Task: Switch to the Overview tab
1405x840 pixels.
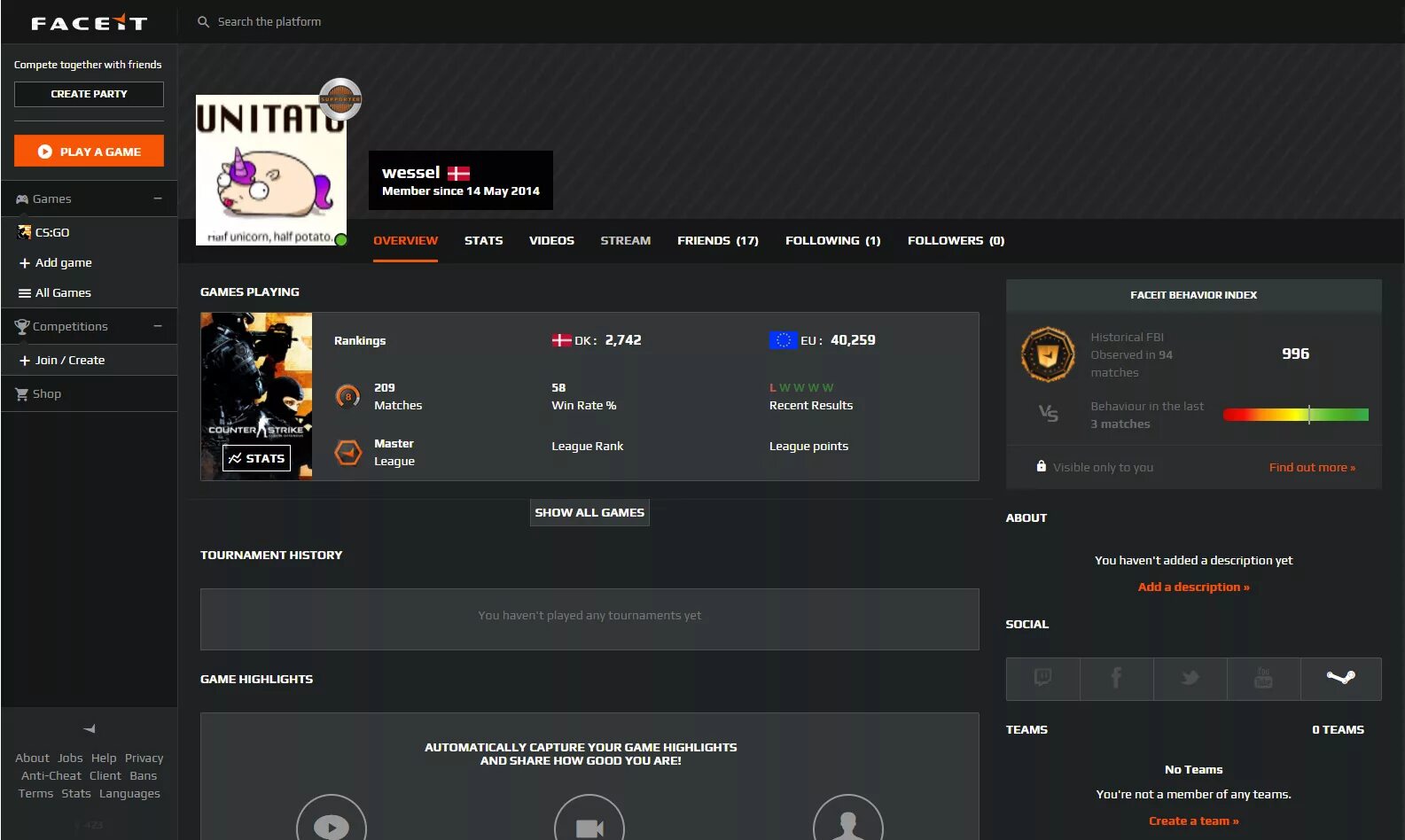Action: pyautogui.click(x=405, y=241)
